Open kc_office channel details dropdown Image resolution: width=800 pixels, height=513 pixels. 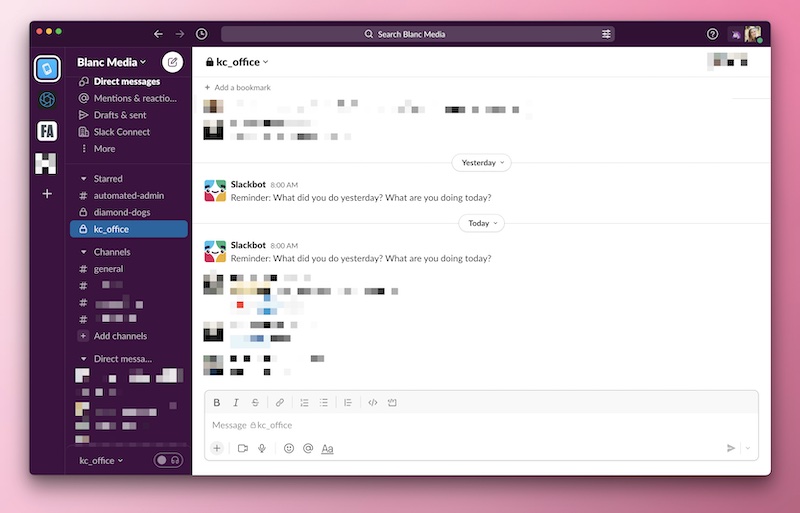pyautogui.click(x=237, y=62)
